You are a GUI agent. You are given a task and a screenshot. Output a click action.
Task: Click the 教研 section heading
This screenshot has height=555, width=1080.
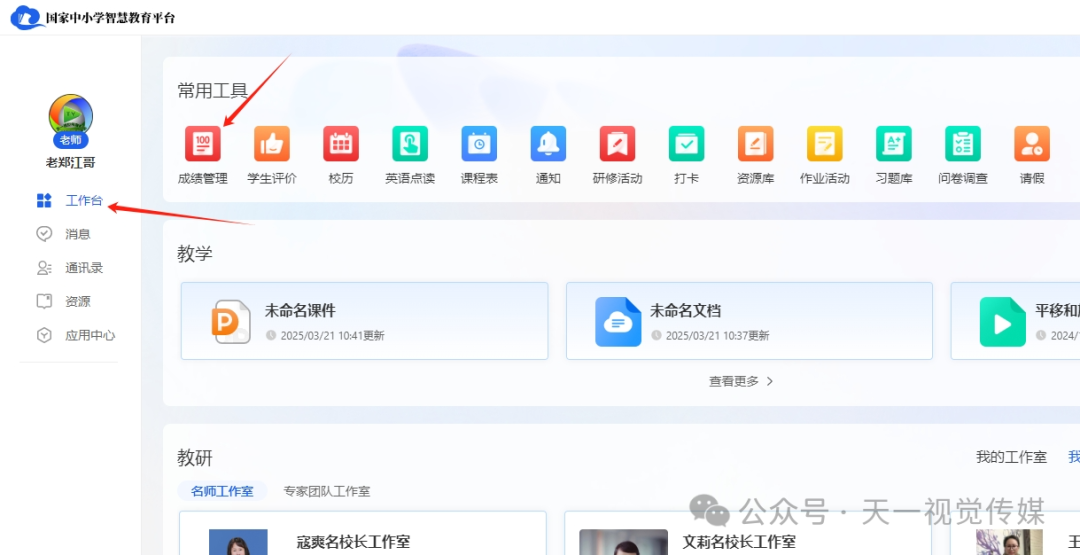195,457
